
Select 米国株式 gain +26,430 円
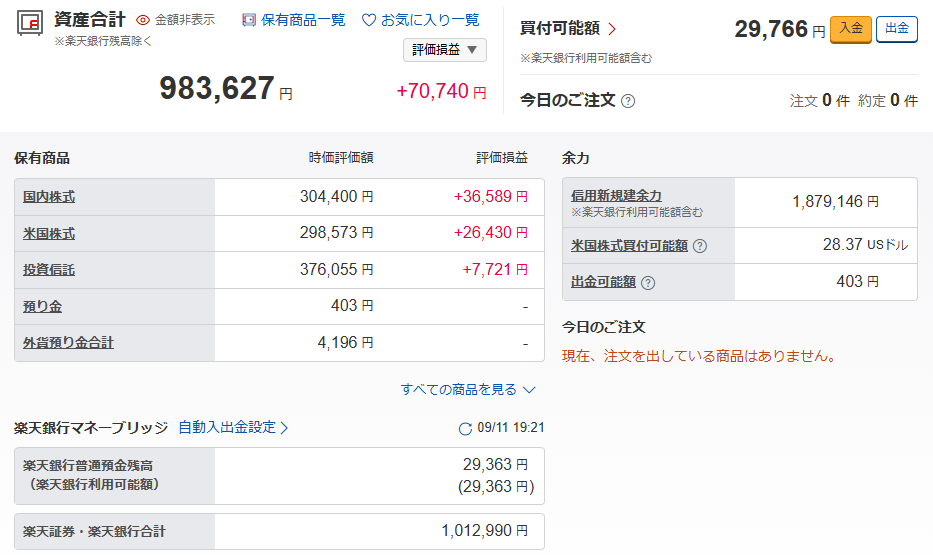pos(490,233)
